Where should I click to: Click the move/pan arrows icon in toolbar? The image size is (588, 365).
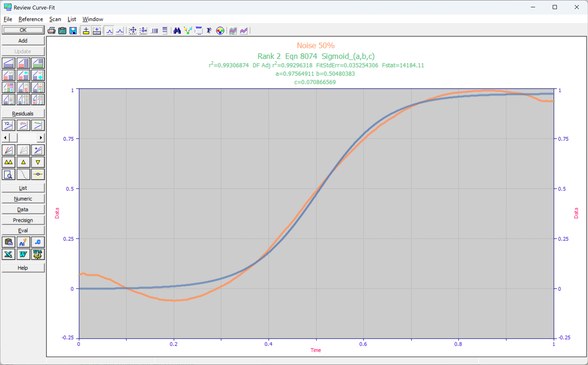tap(132, 31)
